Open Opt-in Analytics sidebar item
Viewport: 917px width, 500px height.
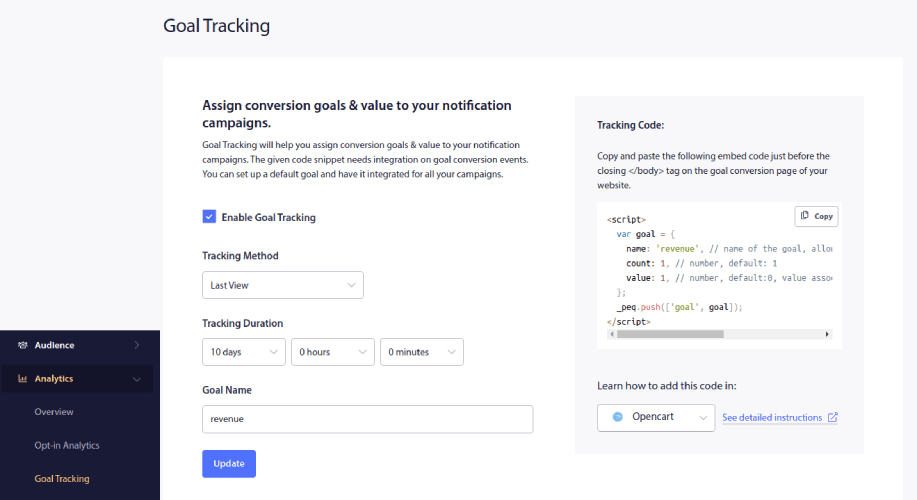[x=67, y=445]
